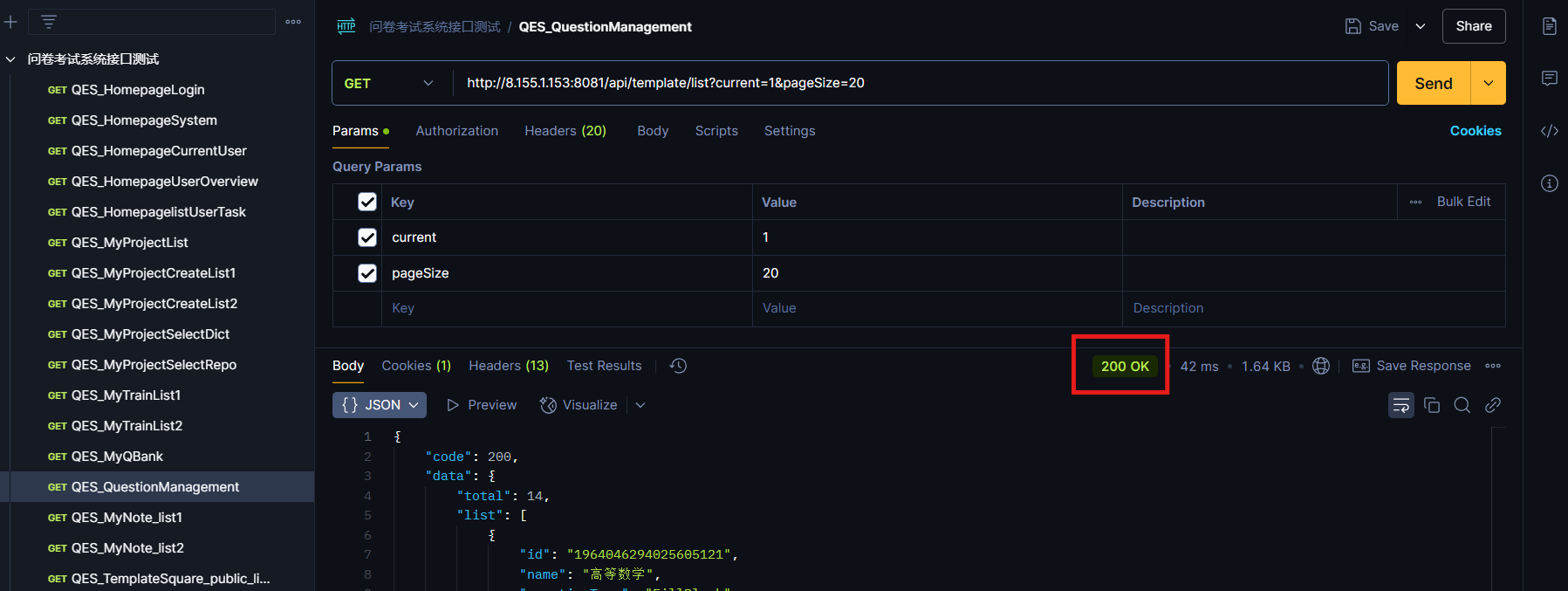
Task: Click the HTTP request type icon
Action: click(x=346, y=26)
